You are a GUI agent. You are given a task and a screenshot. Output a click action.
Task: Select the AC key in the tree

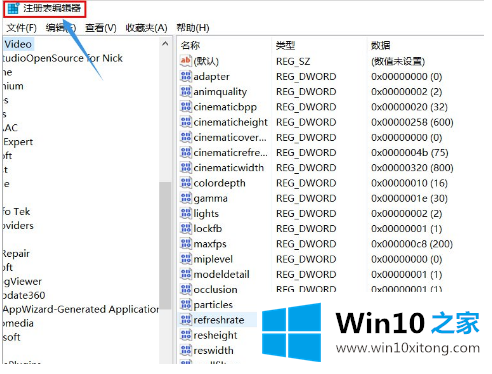10,128
